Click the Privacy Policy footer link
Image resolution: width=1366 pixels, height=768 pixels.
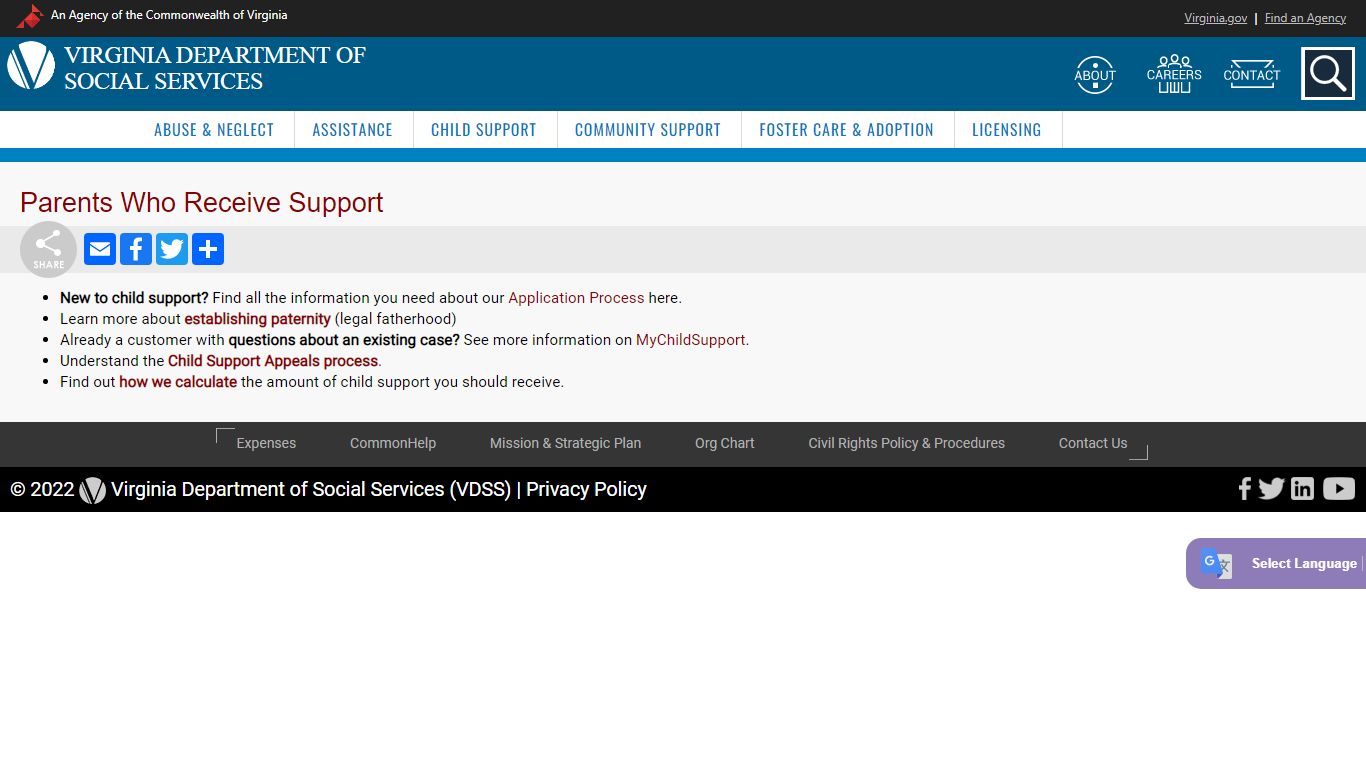(586, 489)
